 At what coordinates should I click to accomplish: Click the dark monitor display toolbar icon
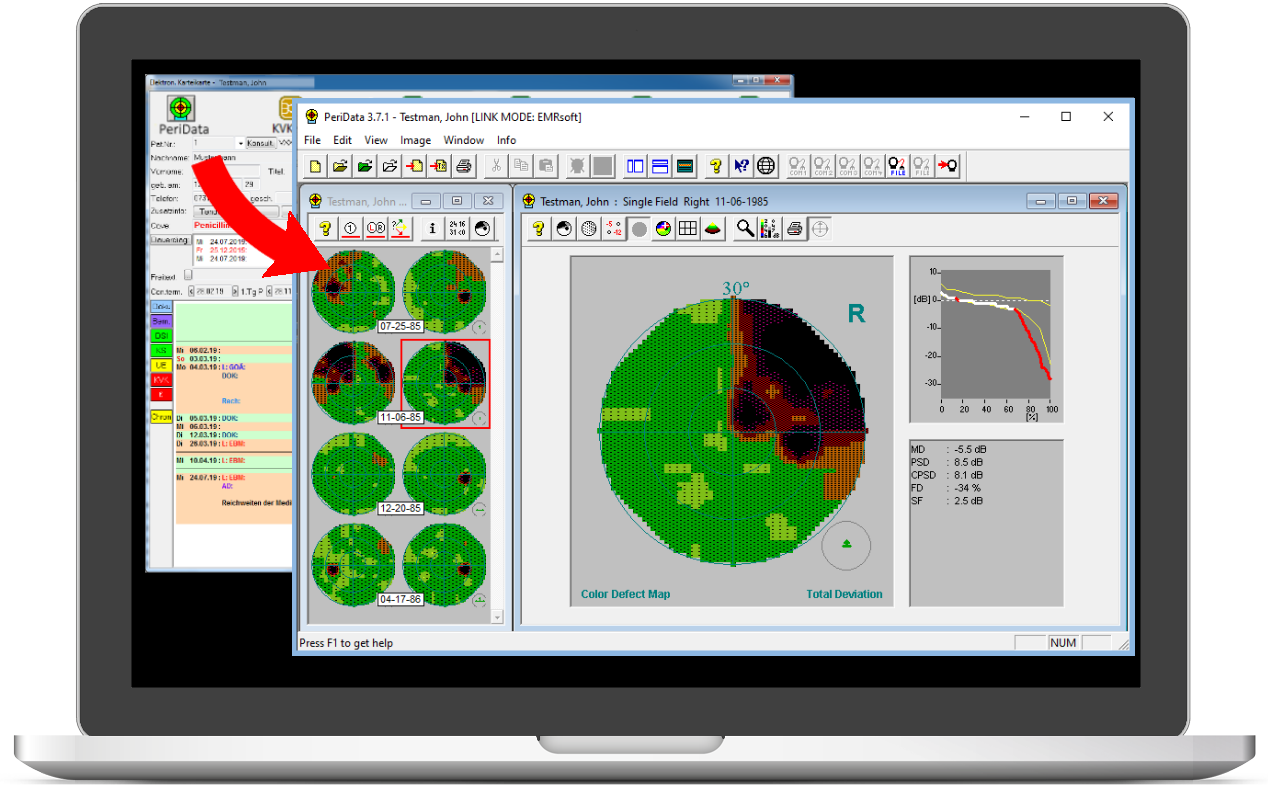coord(685,166)
